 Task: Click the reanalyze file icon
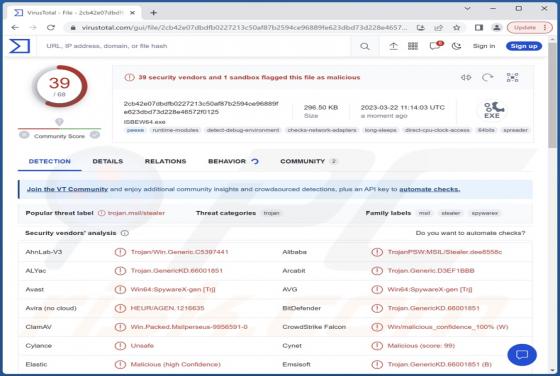488,77
